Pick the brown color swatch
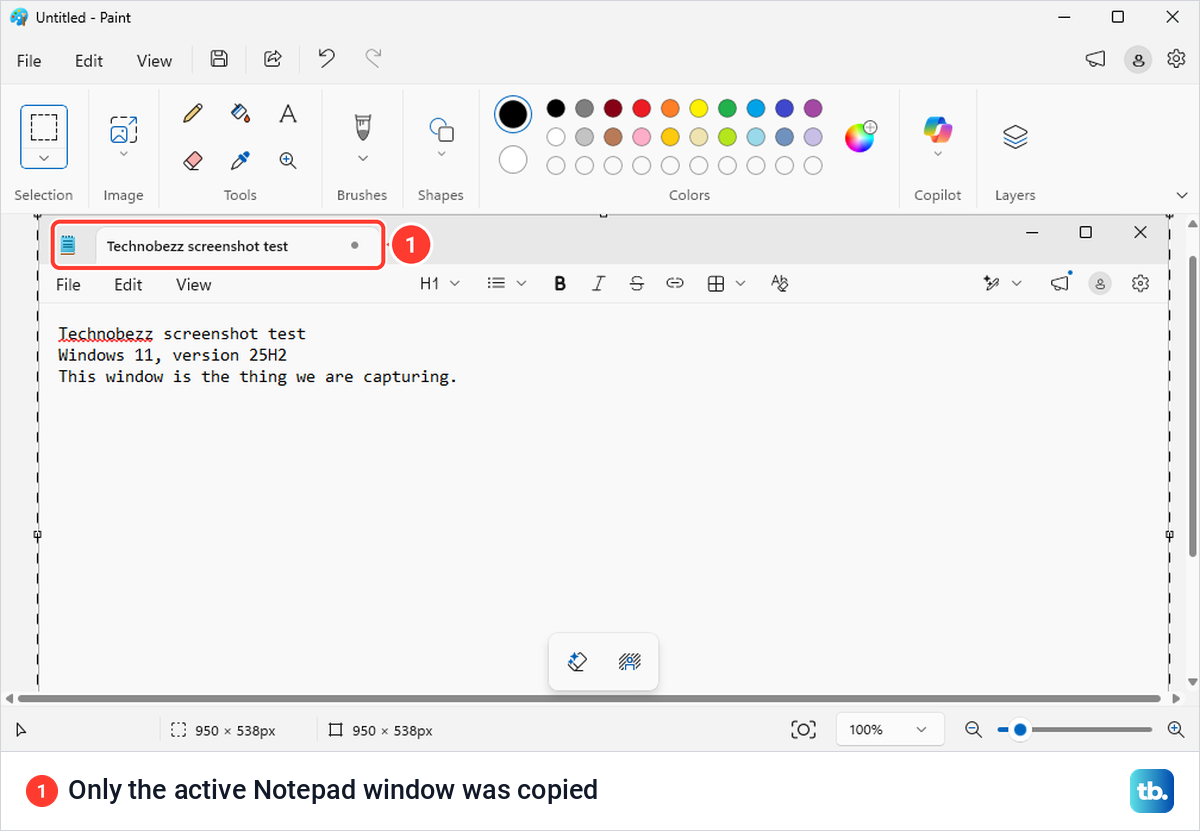Image resolution: width=1200 pixels, height=831 pixels. (613, 137)
